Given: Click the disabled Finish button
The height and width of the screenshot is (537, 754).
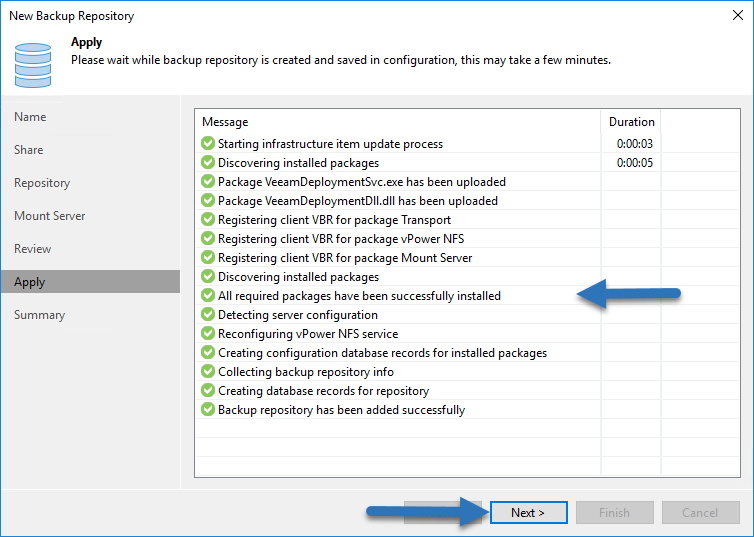Looking at the screenshot, I should pos(615,512).
